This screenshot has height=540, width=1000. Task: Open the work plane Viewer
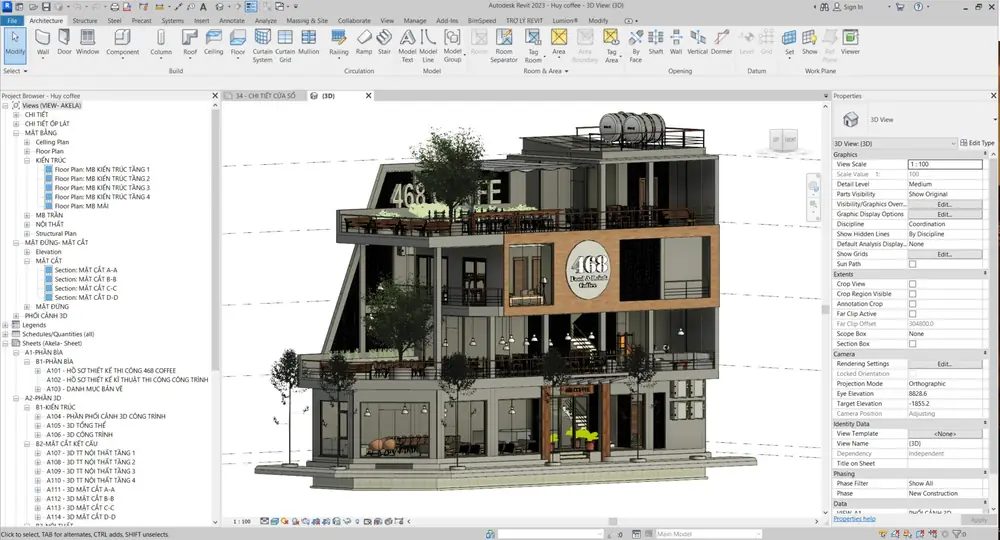tap(850, 43)
